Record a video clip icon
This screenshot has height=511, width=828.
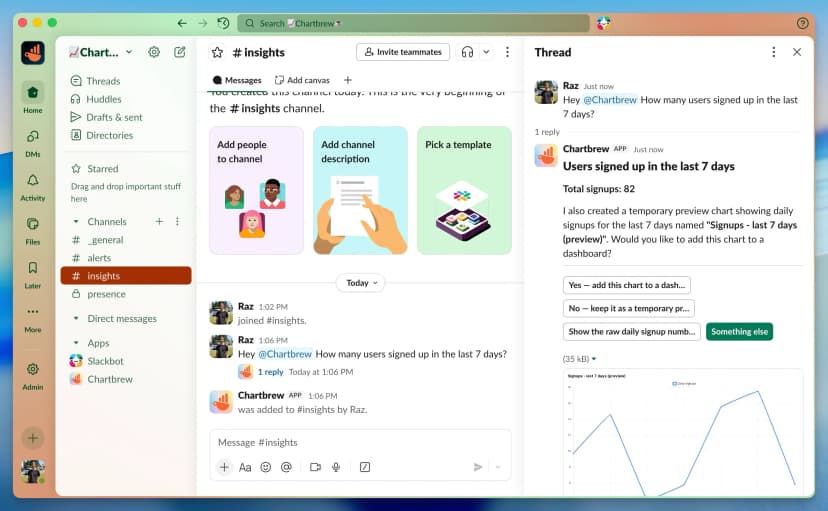point(315,467)
